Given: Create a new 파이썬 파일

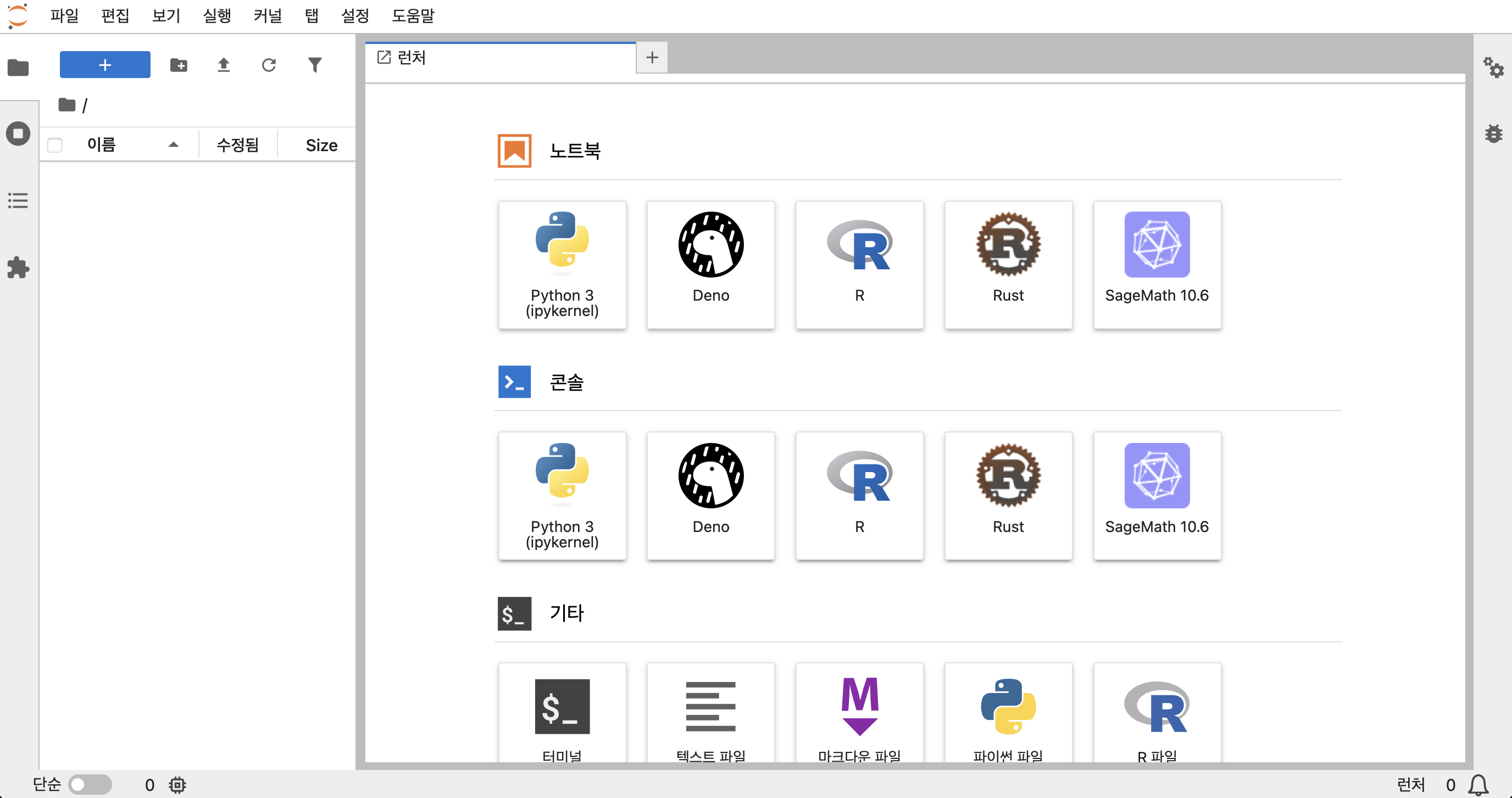Looking at the screenshot, I should click(x=1008, y=713).
